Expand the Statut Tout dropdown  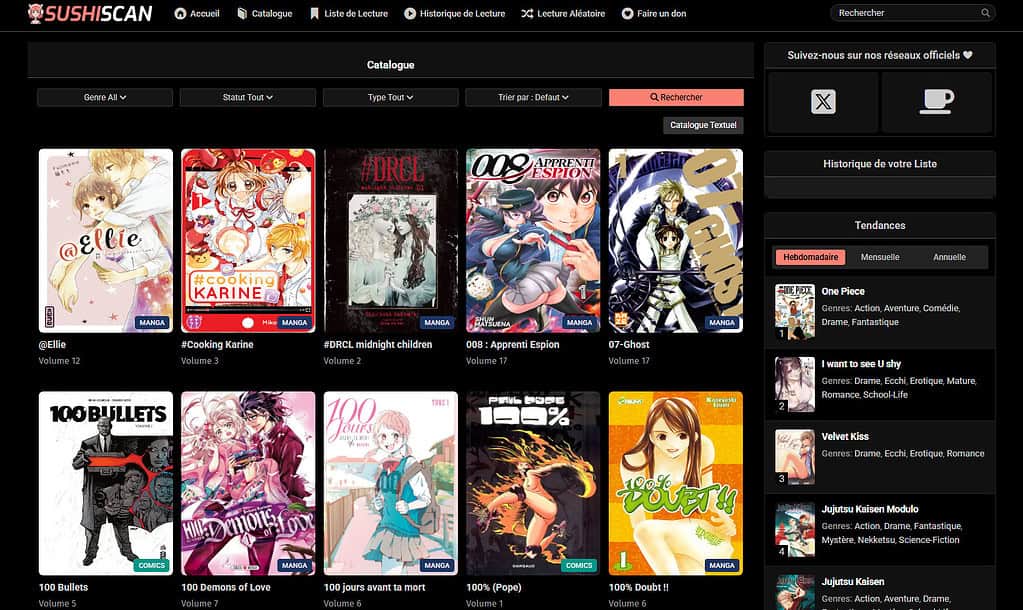[247, 98]
